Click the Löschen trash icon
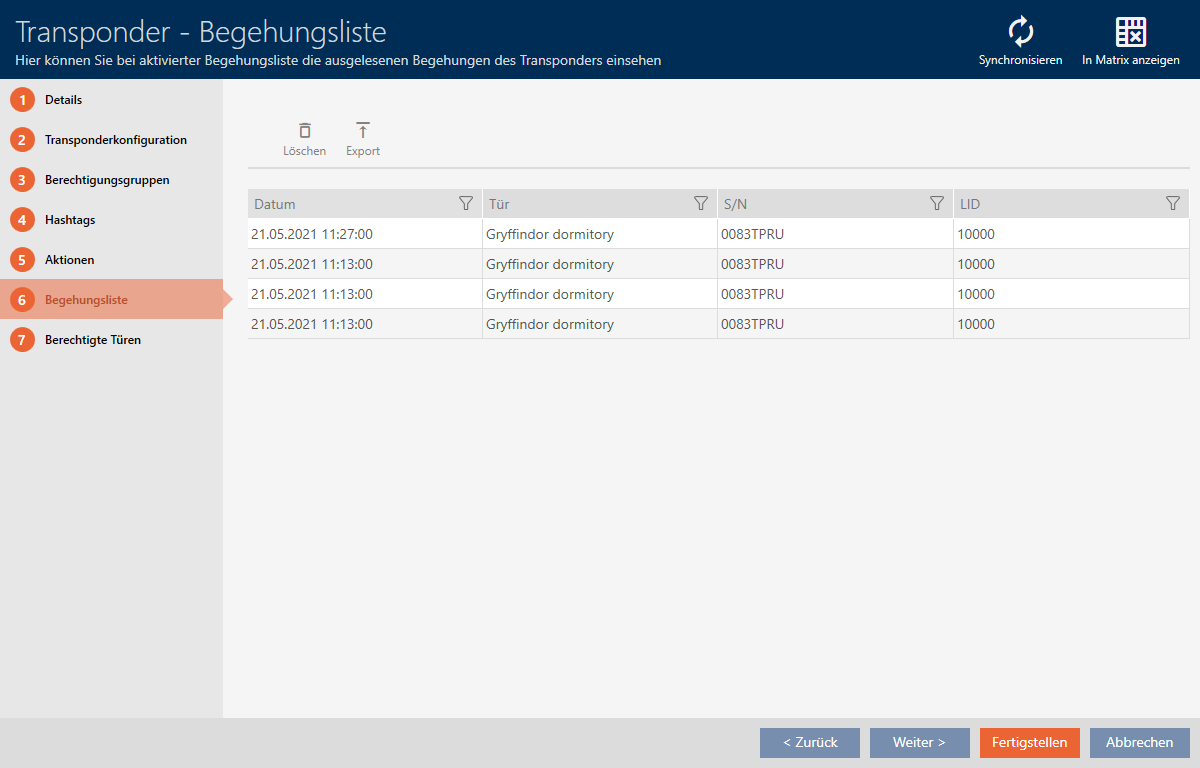Viewport: 1200px width, 768px height. tap(304, 131)
